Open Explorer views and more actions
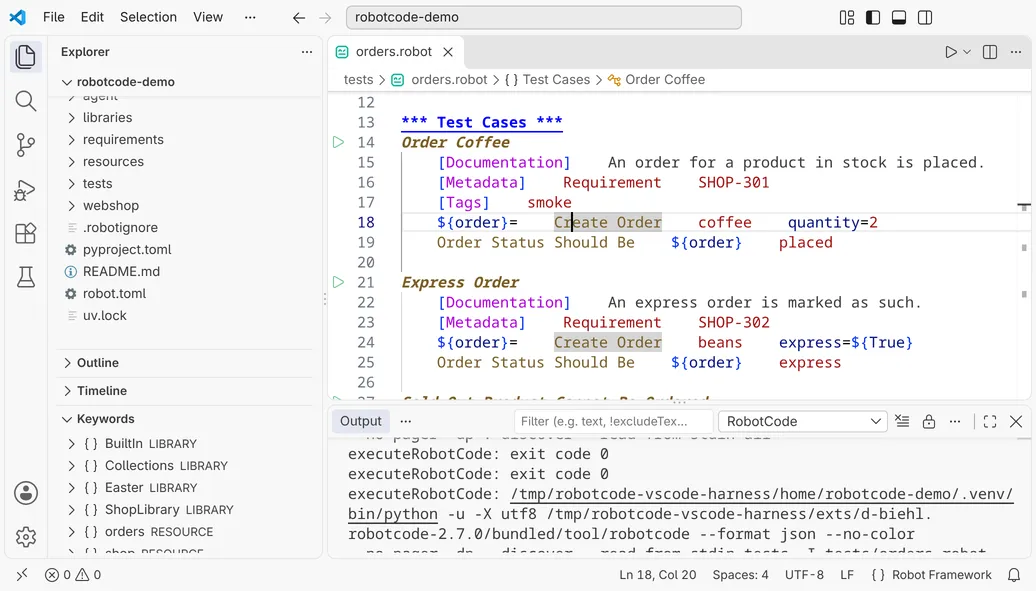 (x=307, y=52)
